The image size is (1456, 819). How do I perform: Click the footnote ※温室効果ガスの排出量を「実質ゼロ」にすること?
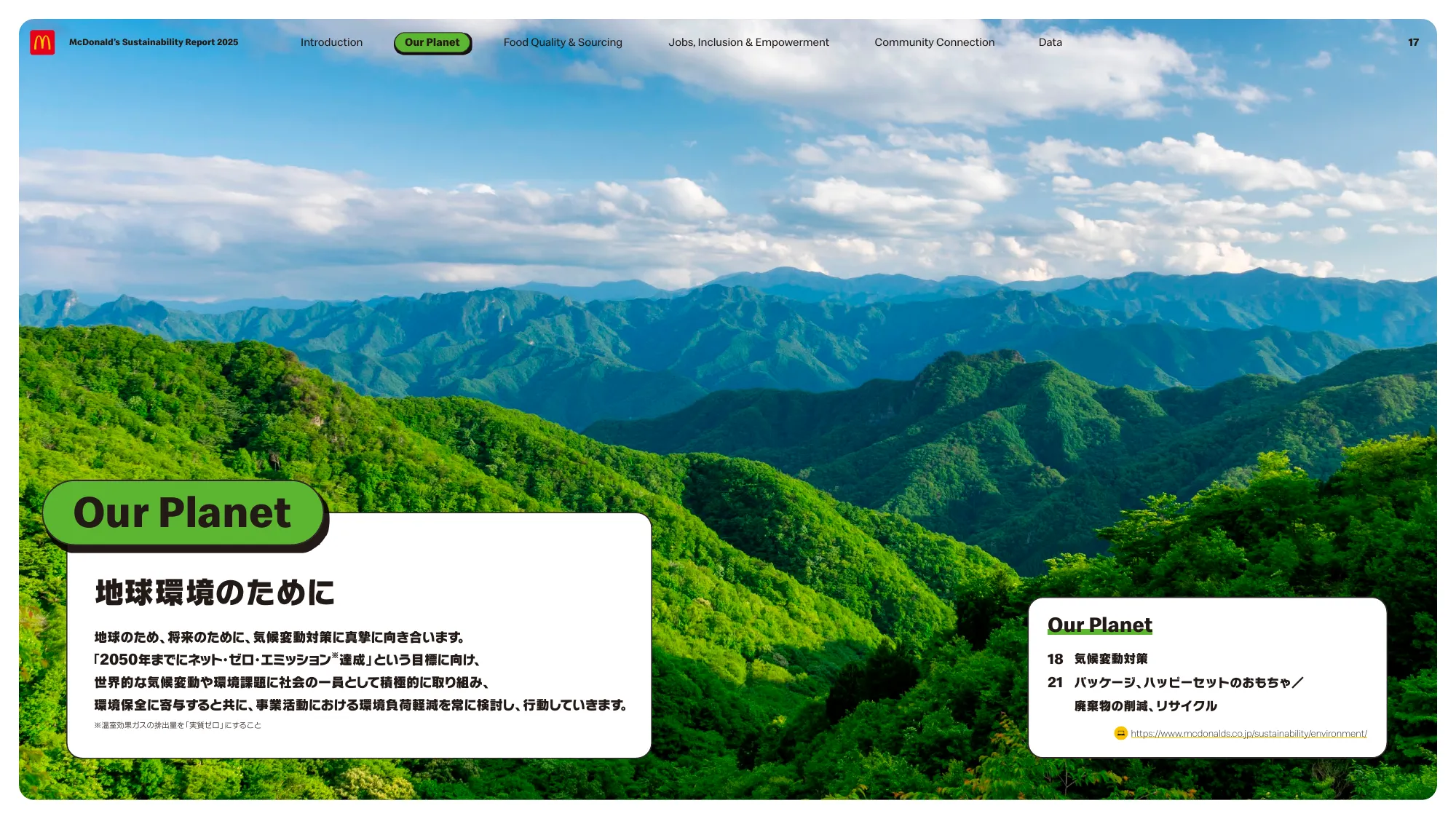click(x=178, y=725)
